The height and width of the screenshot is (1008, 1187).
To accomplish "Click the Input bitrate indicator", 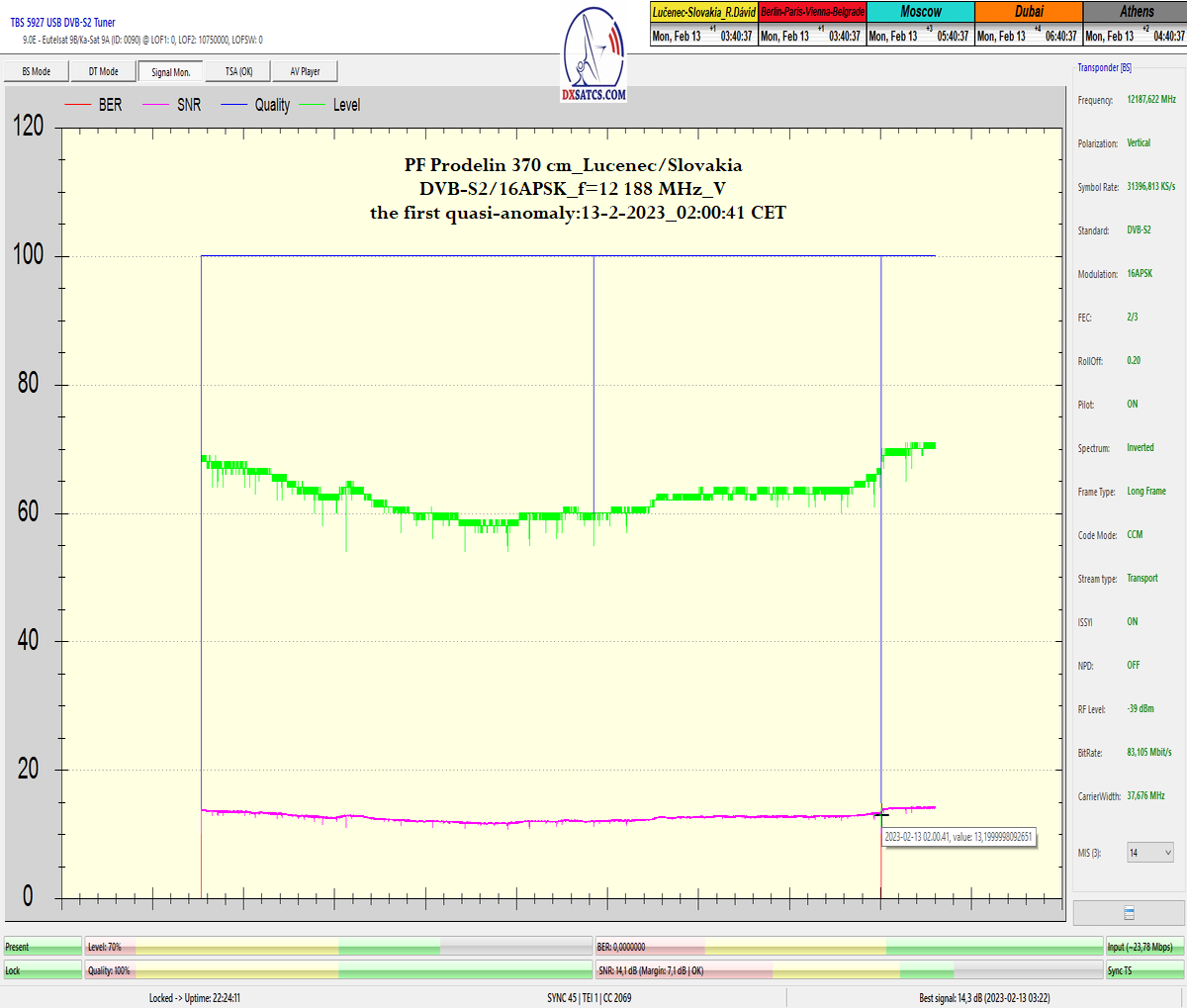I will click(x=1143, y=947).
